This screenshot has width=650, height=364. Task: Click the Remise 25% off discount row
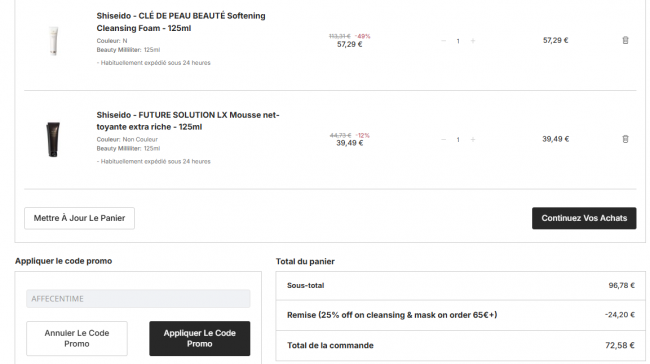click(461, 315)
